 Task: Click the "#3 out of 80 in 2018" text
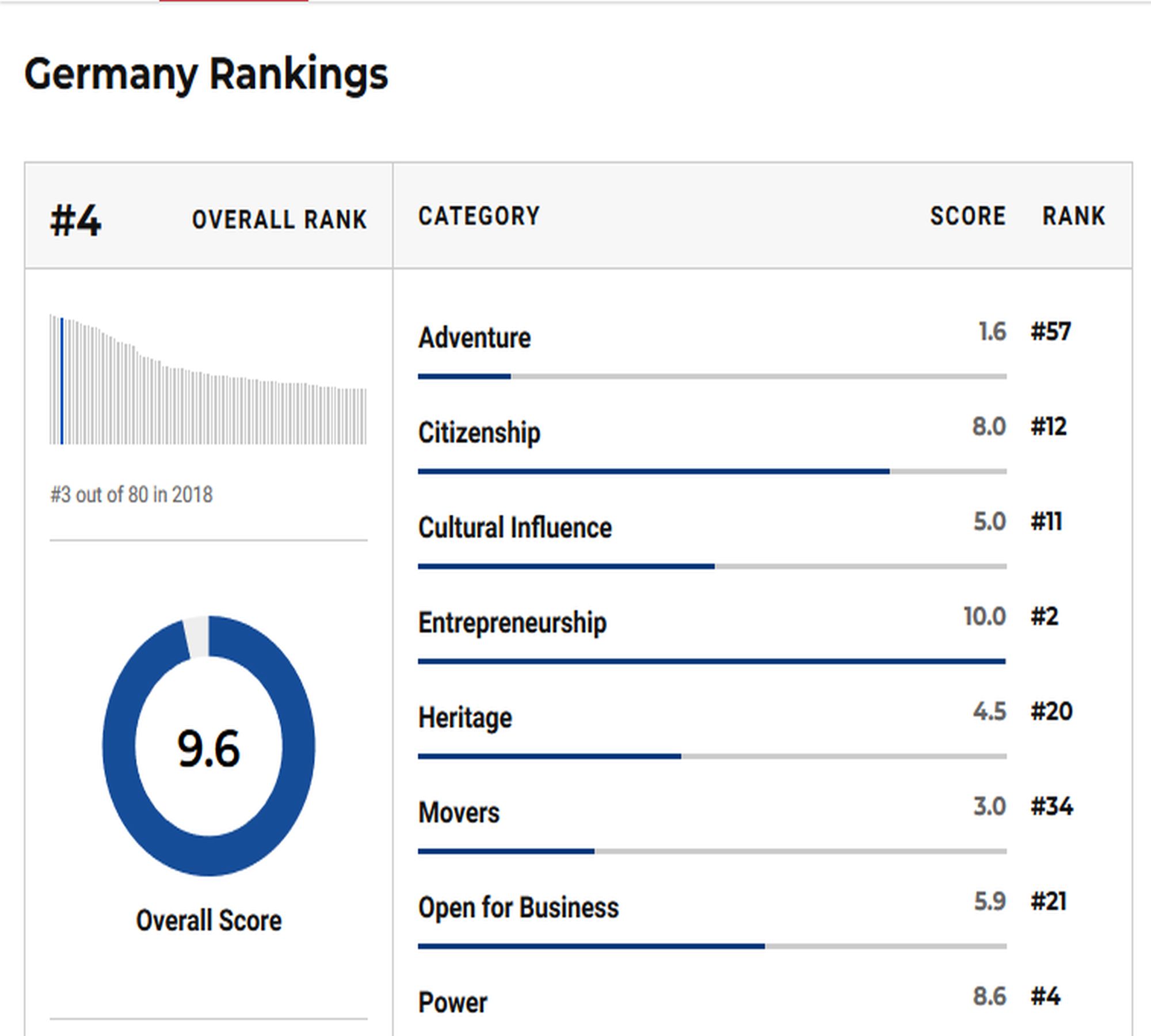131,494
